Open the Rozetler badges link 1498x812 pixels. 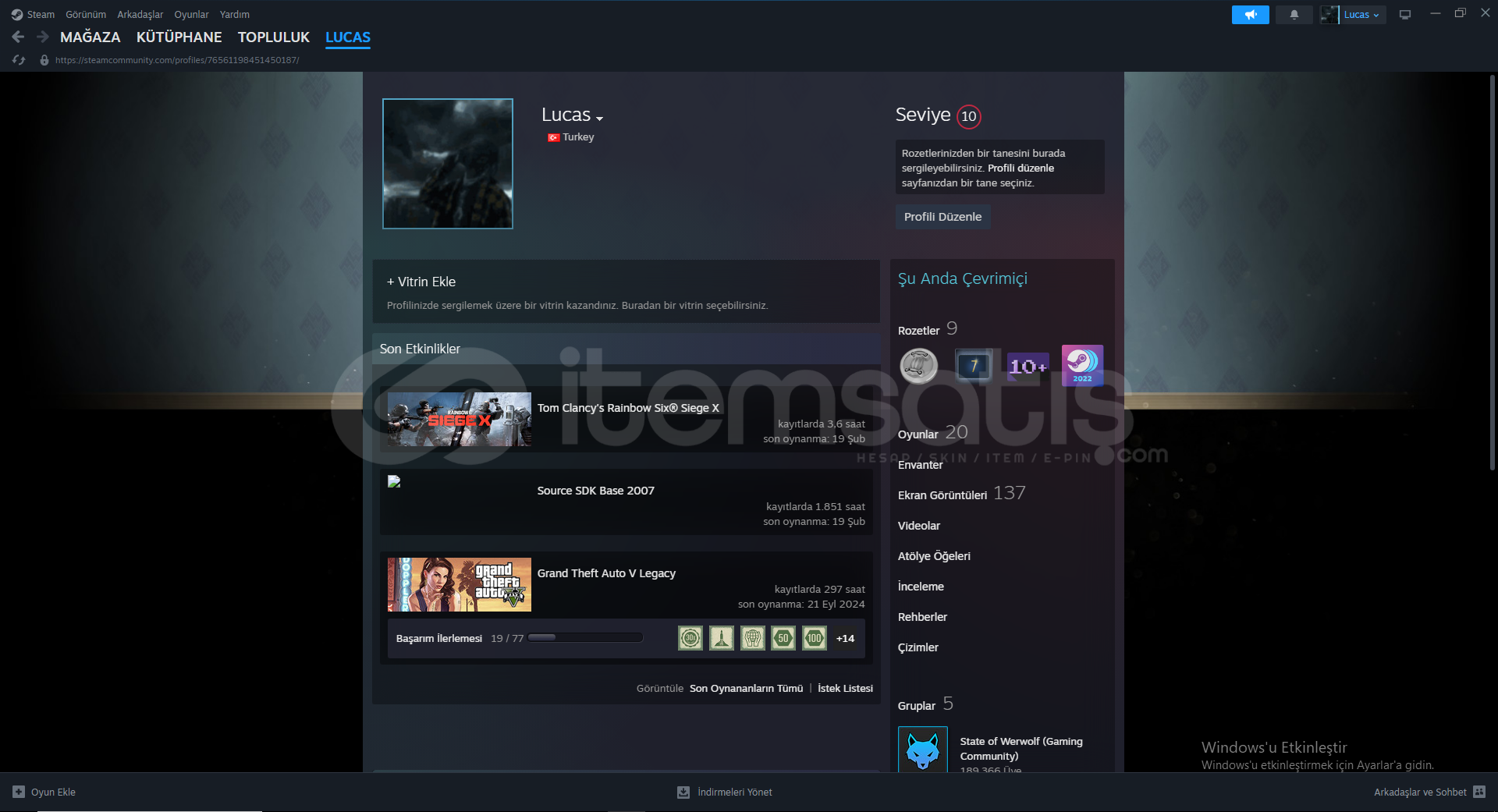tap(928, 329)
